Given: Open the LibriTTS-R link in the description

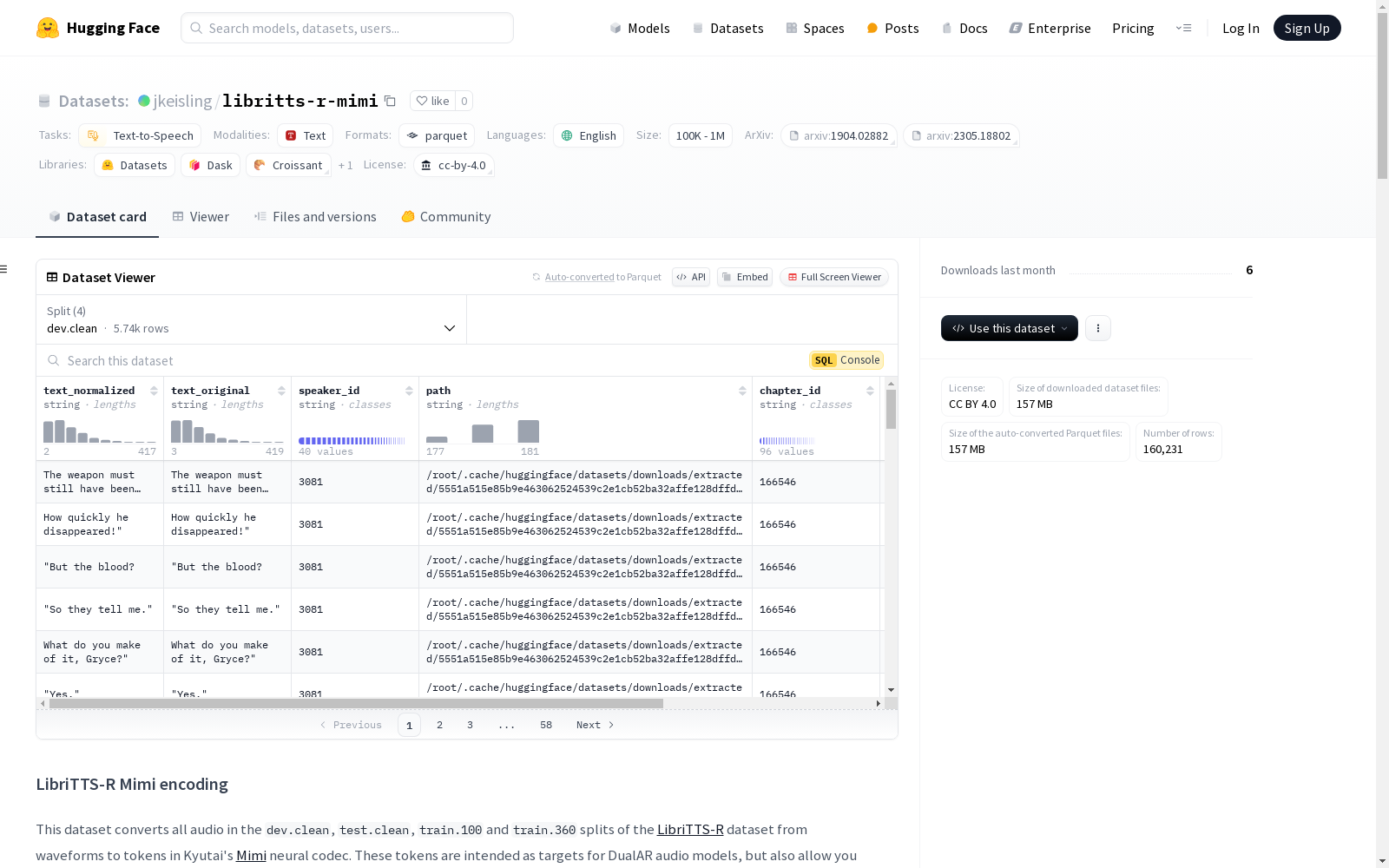Looking at the screenshot, I should [x=690, y=830].
